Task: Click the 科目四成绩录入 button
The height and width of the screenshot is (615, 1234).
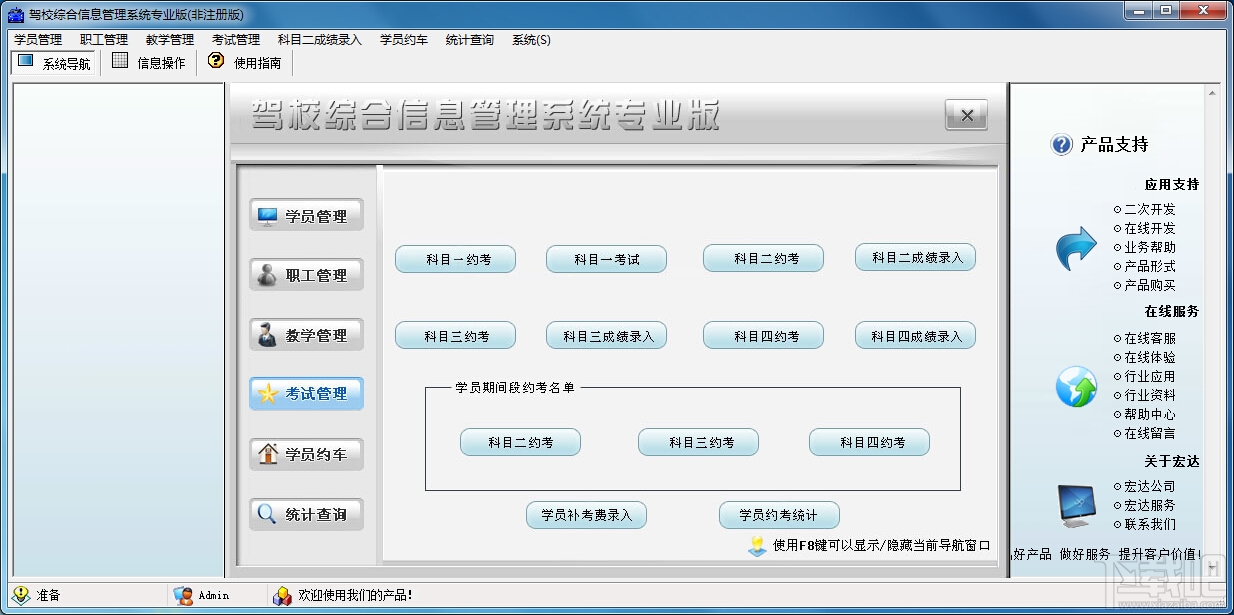Action: tap(916, 336)
